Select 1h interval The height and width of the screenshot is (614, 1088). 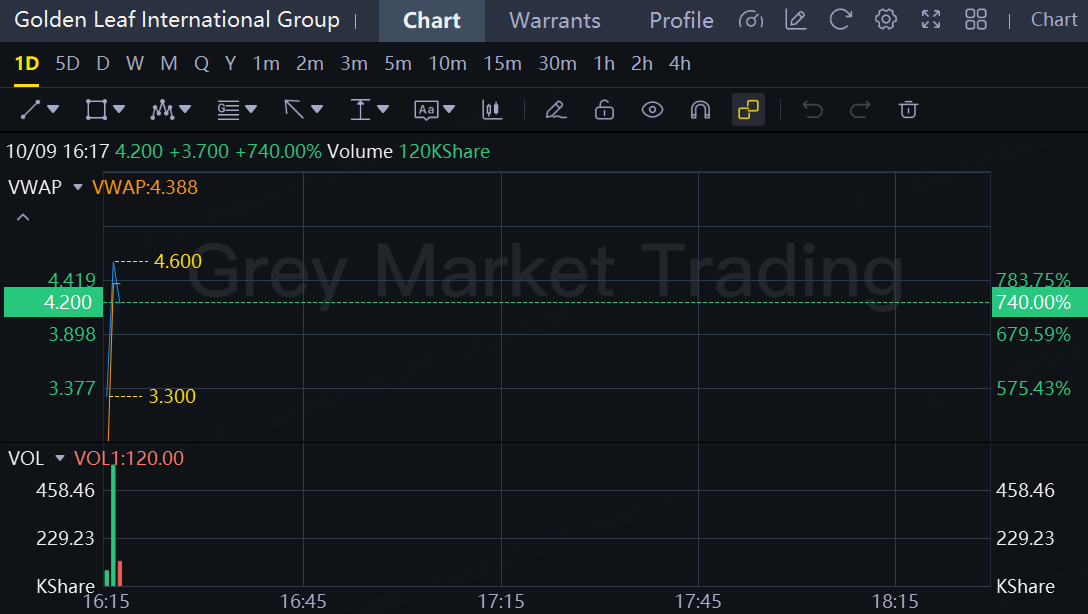[604, 64]
